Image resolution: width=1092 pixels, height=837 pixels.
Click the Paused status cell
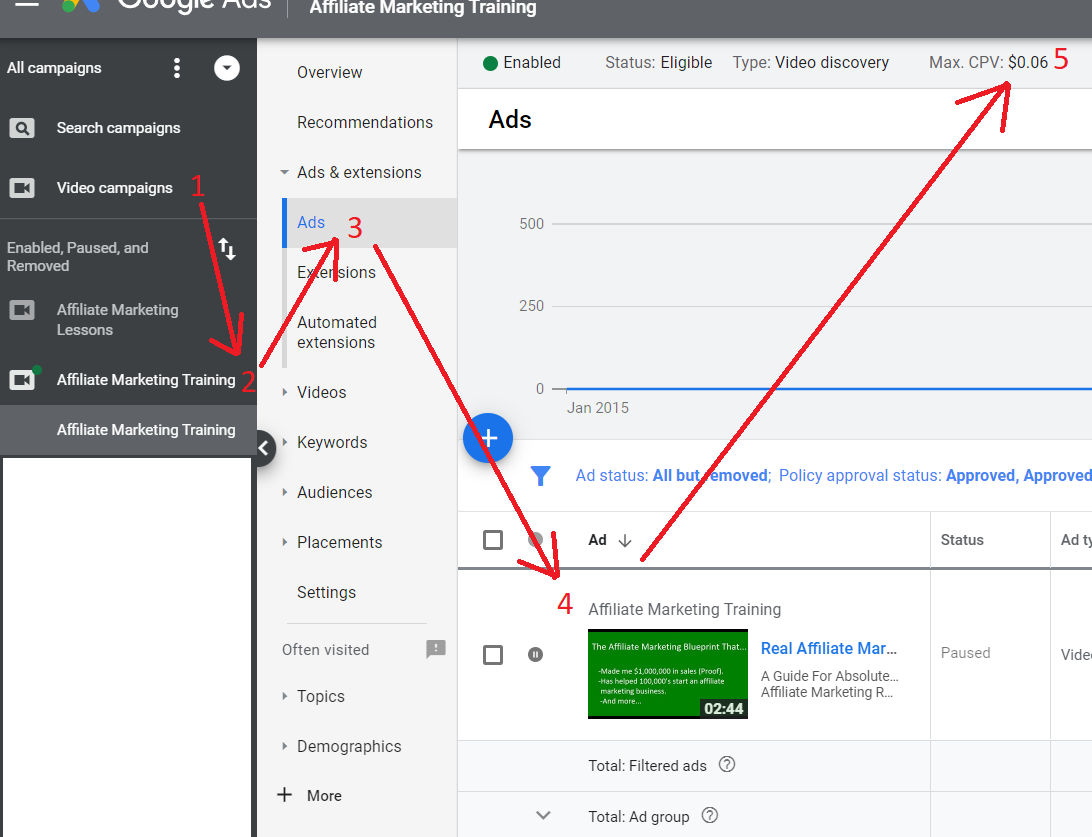965,653
